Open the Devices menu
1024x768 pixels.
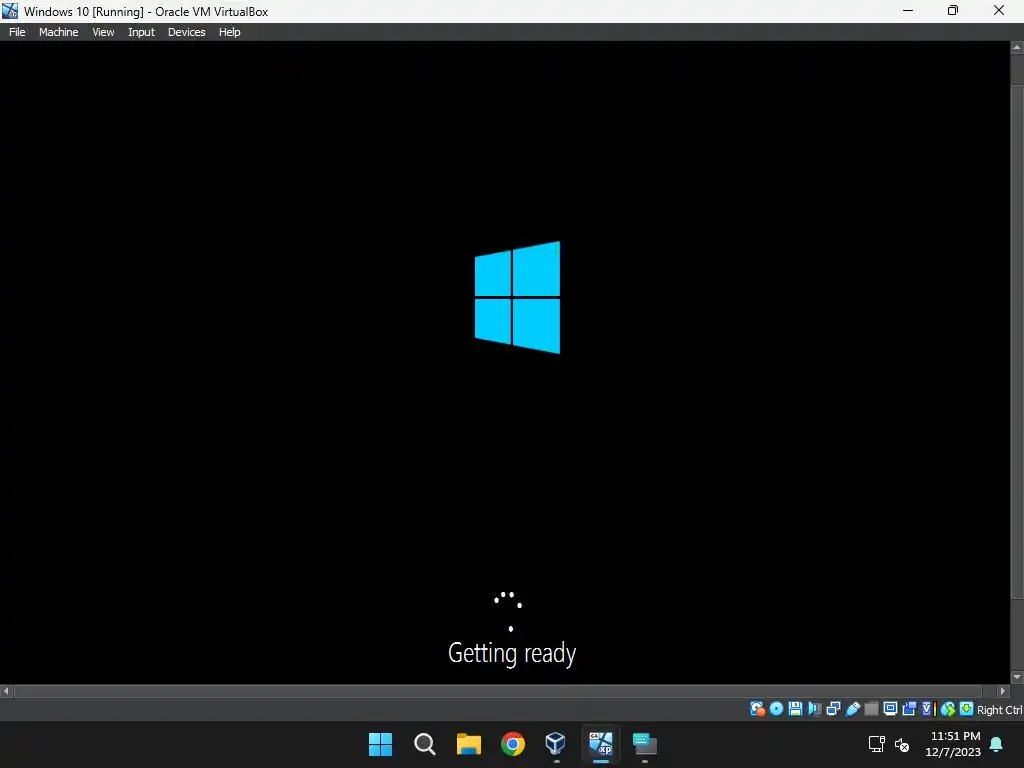[186, 32]
